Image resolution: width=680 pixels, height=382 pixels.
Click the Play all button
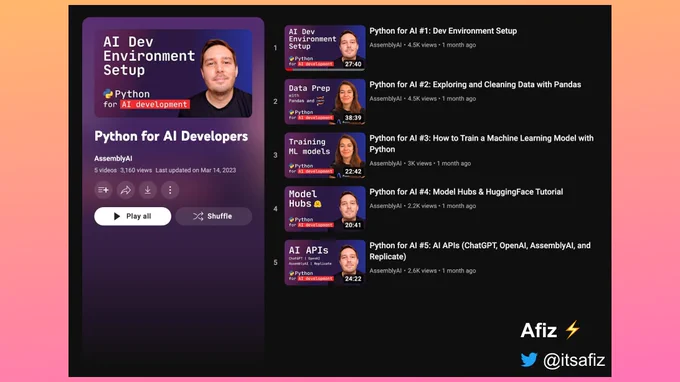[133, 216]
